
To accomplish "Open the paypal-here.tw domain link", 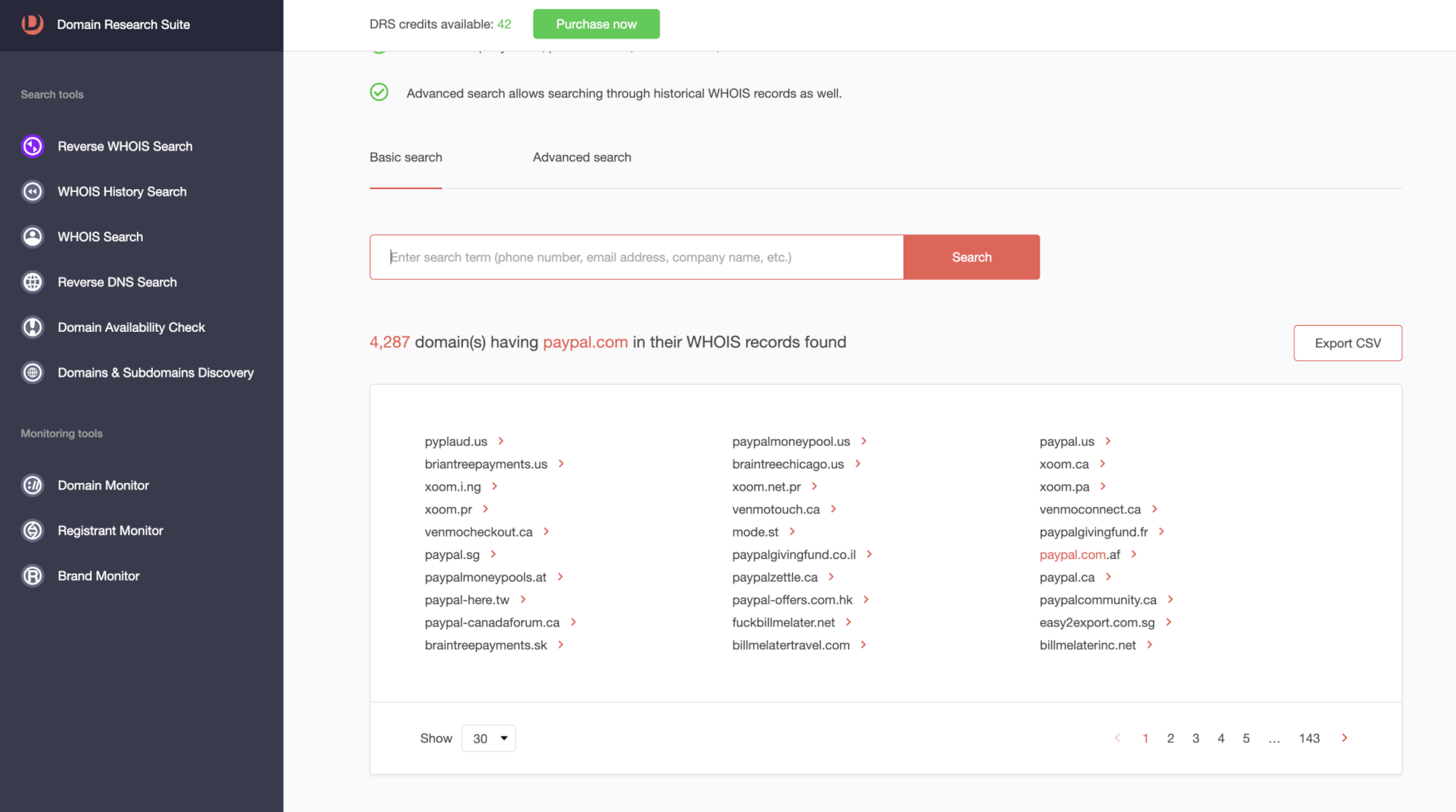I will click(x=467, y=600).
